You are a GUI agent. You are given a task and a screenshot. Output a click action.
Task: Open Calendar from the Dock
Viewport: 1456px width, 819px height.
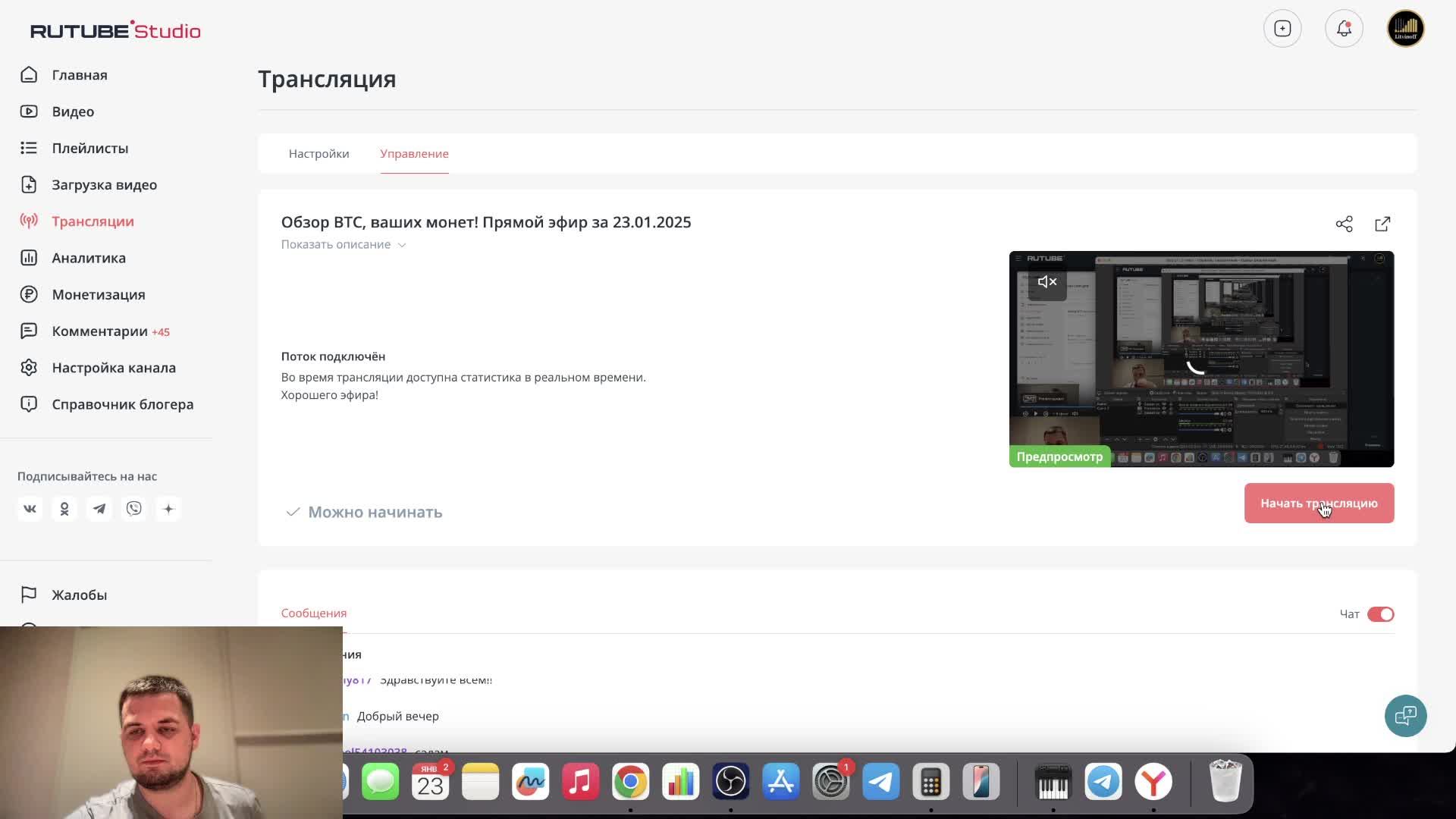(x=430, y=782)
